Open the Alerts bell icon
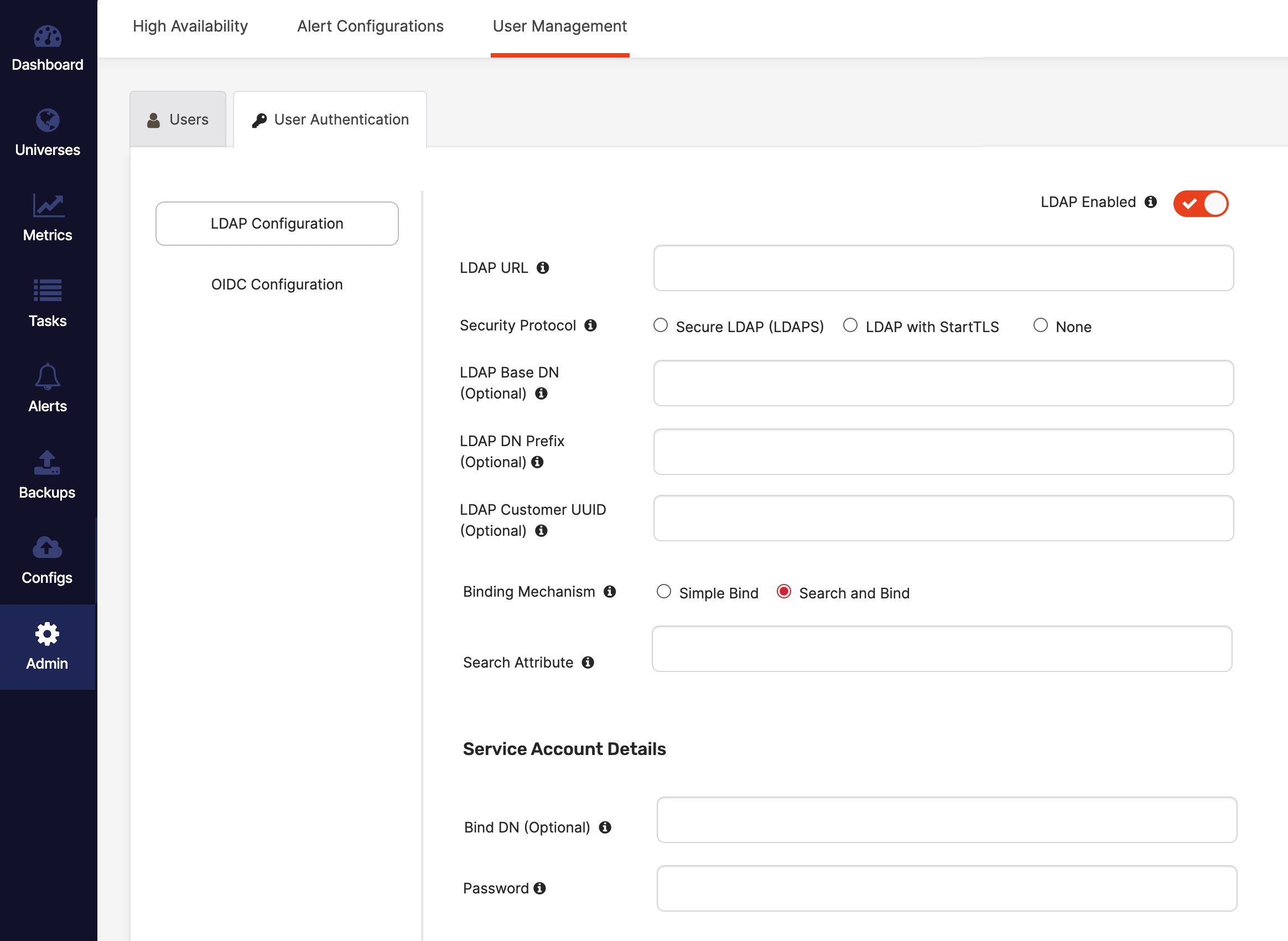 pos(47,376)
